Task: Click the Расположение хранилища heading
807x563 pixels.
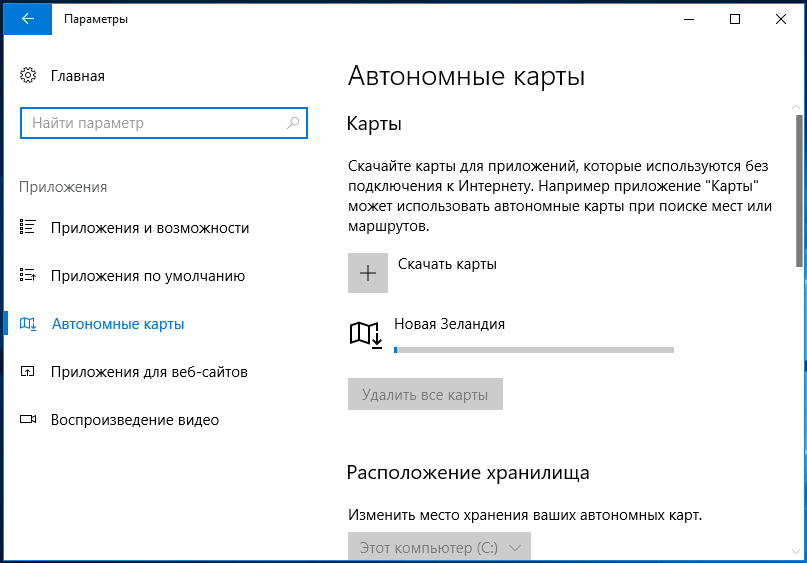Action: 468,472
